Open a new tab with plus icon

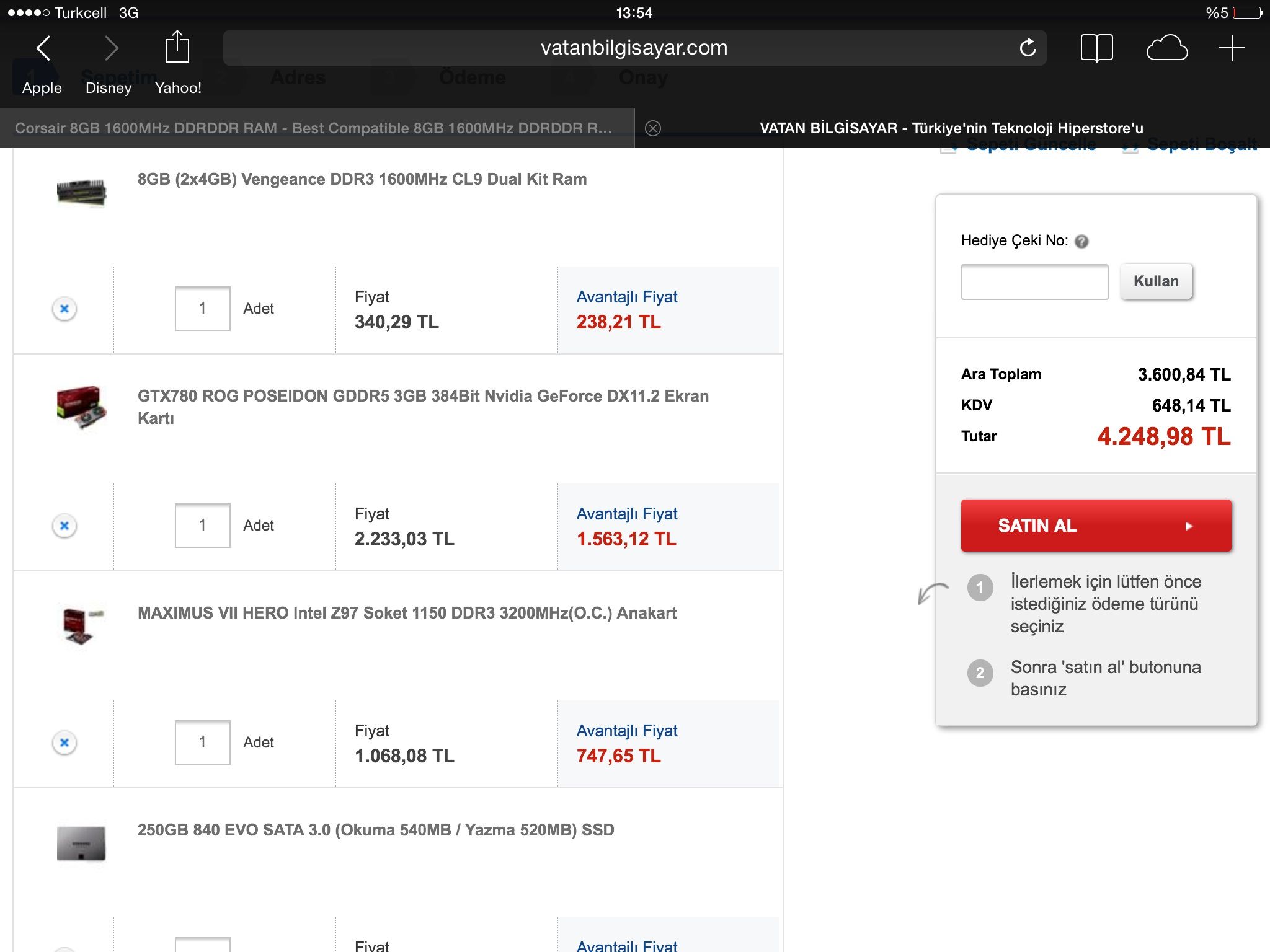click(x=1232, y=48)
